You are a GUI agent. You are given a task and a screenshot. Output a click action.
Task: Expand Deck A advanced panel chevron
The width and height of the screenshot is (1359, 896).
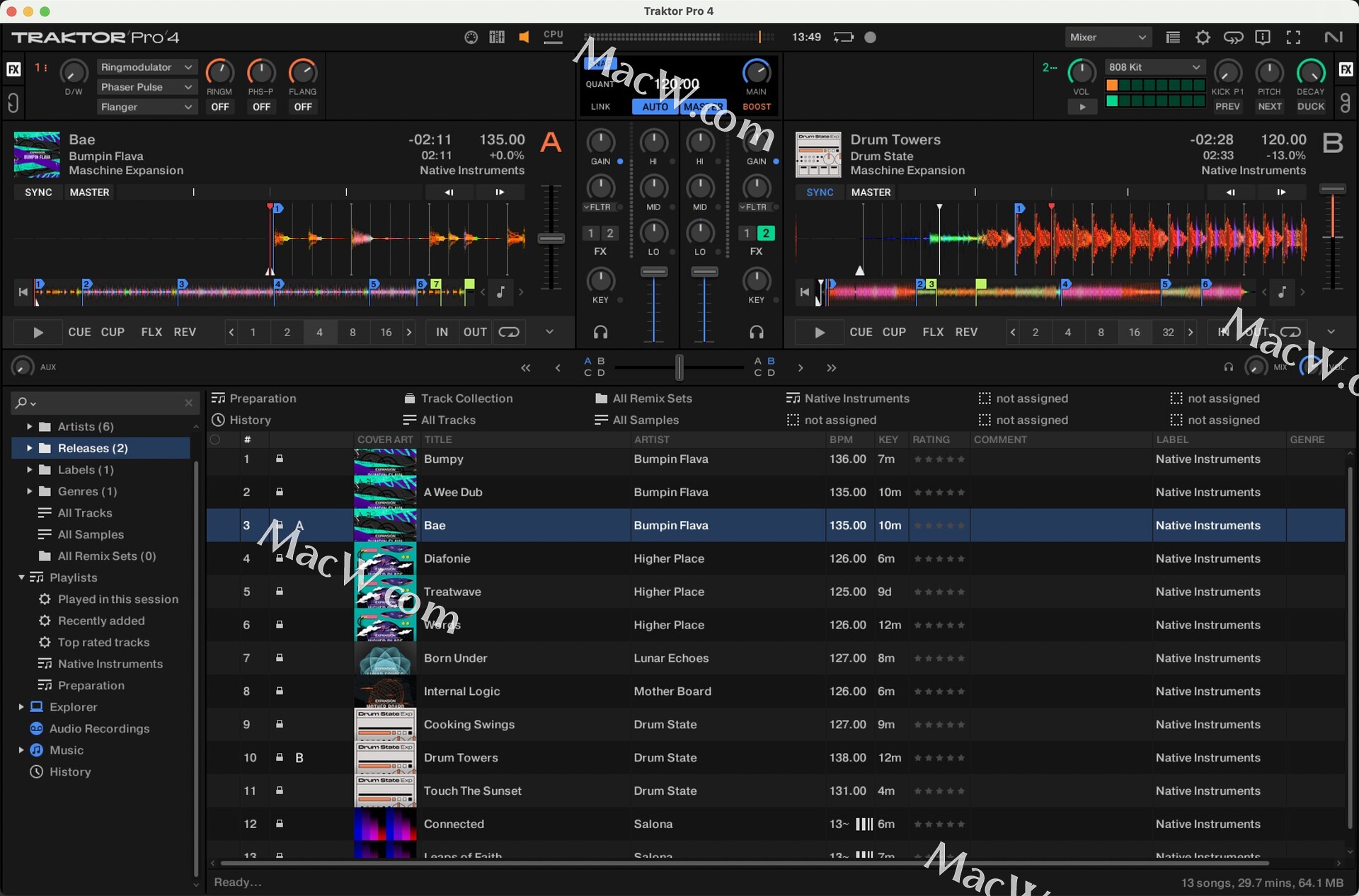pyautogui.click(x=549, y=332)
